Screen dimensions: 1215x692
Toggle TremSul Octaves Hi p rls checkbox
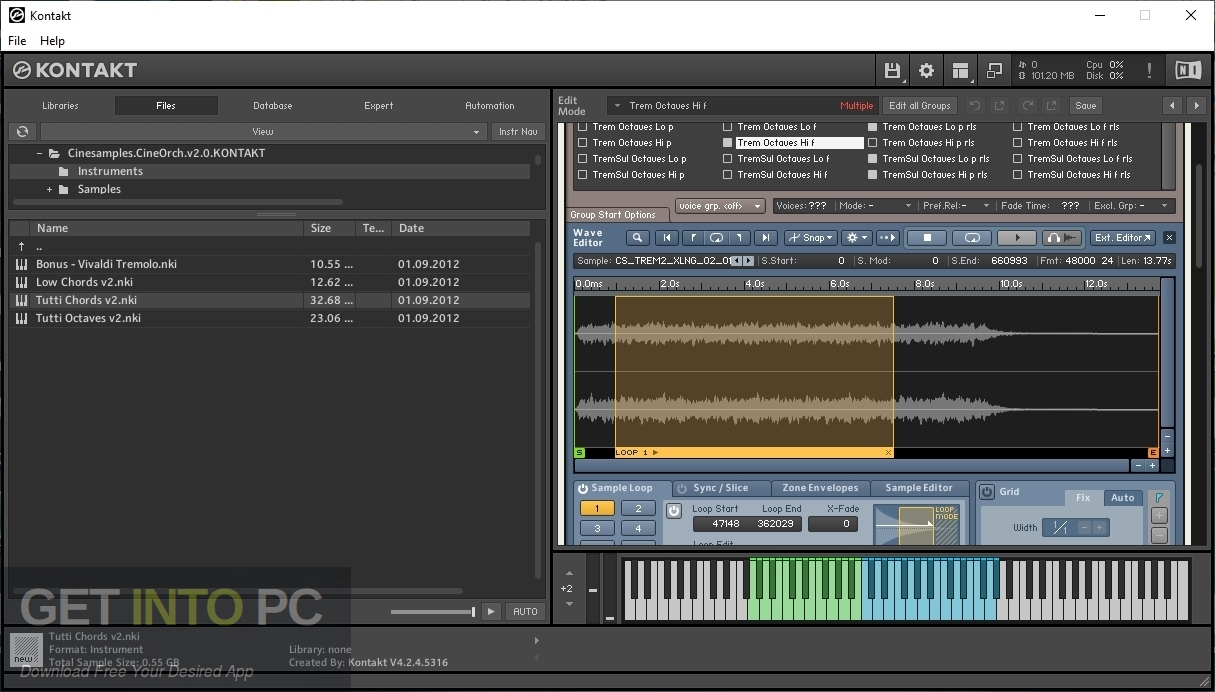click(872, 175)
